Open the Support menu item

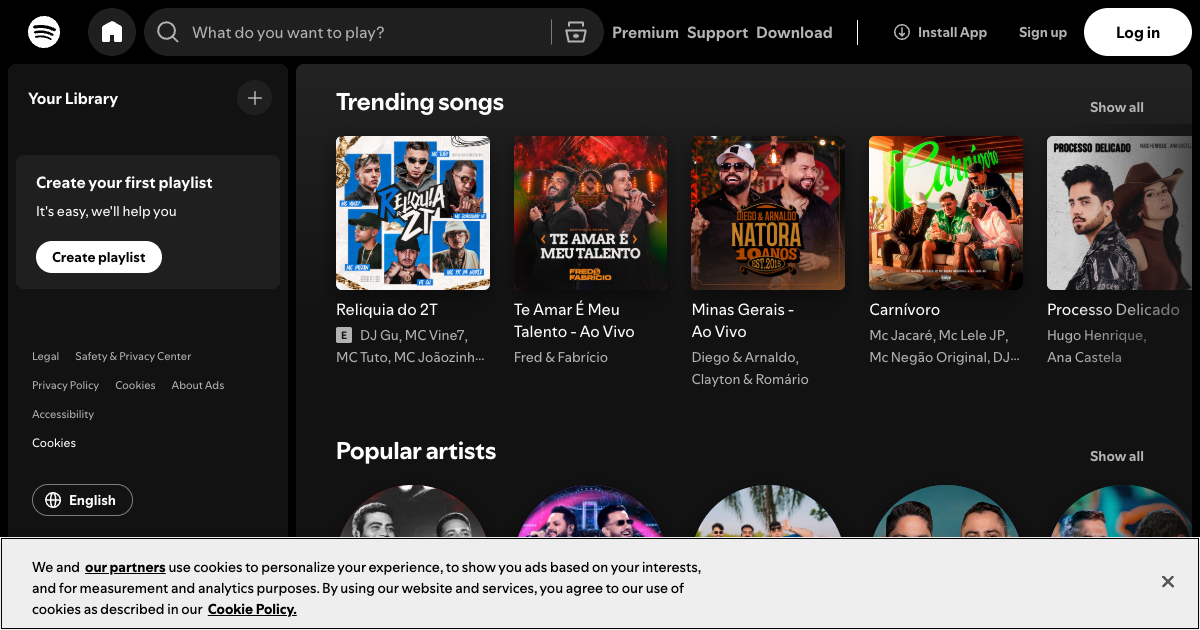(x=717, y=32)
